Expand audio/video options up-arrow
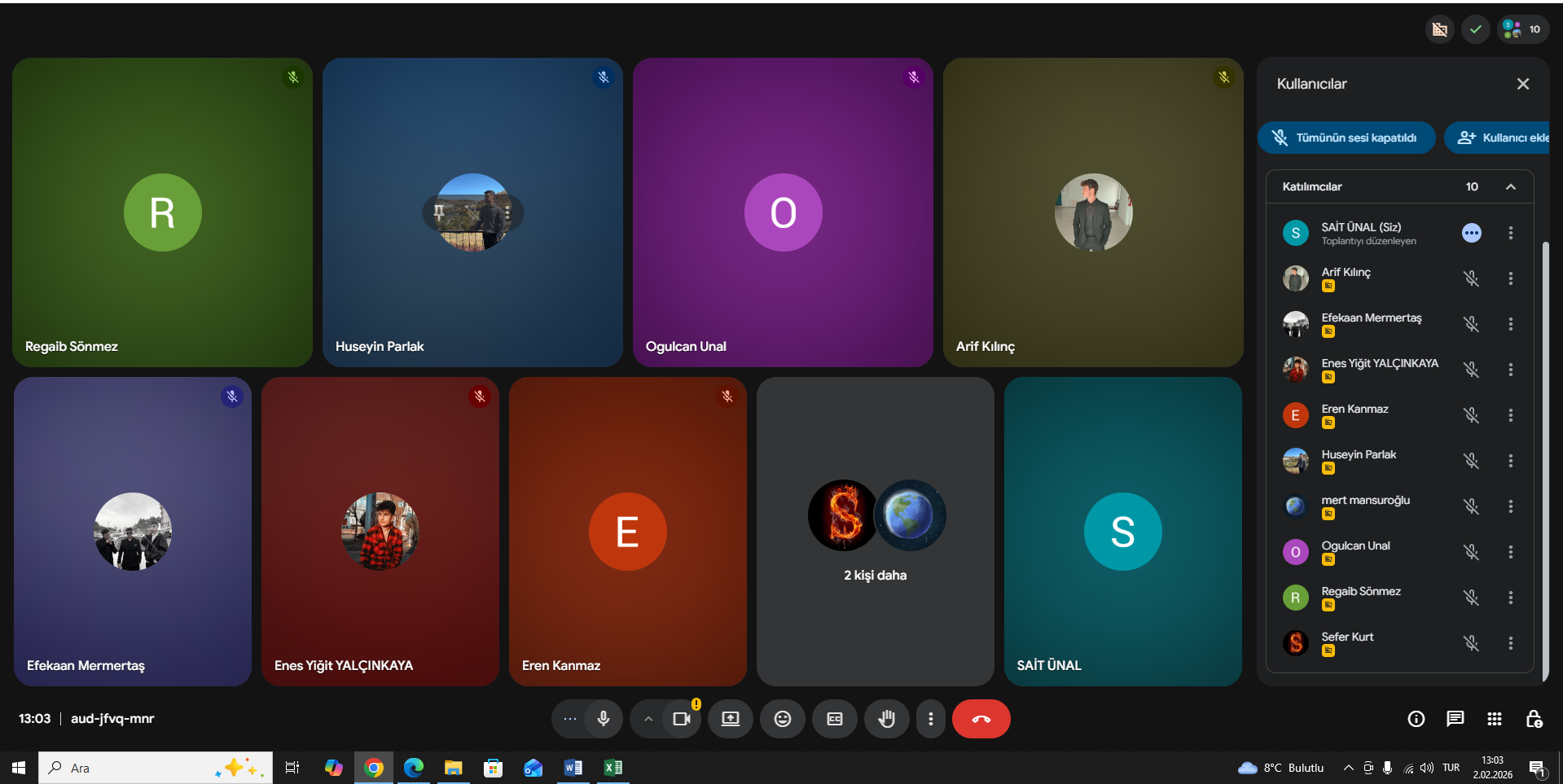 click(x=648, y=719)
